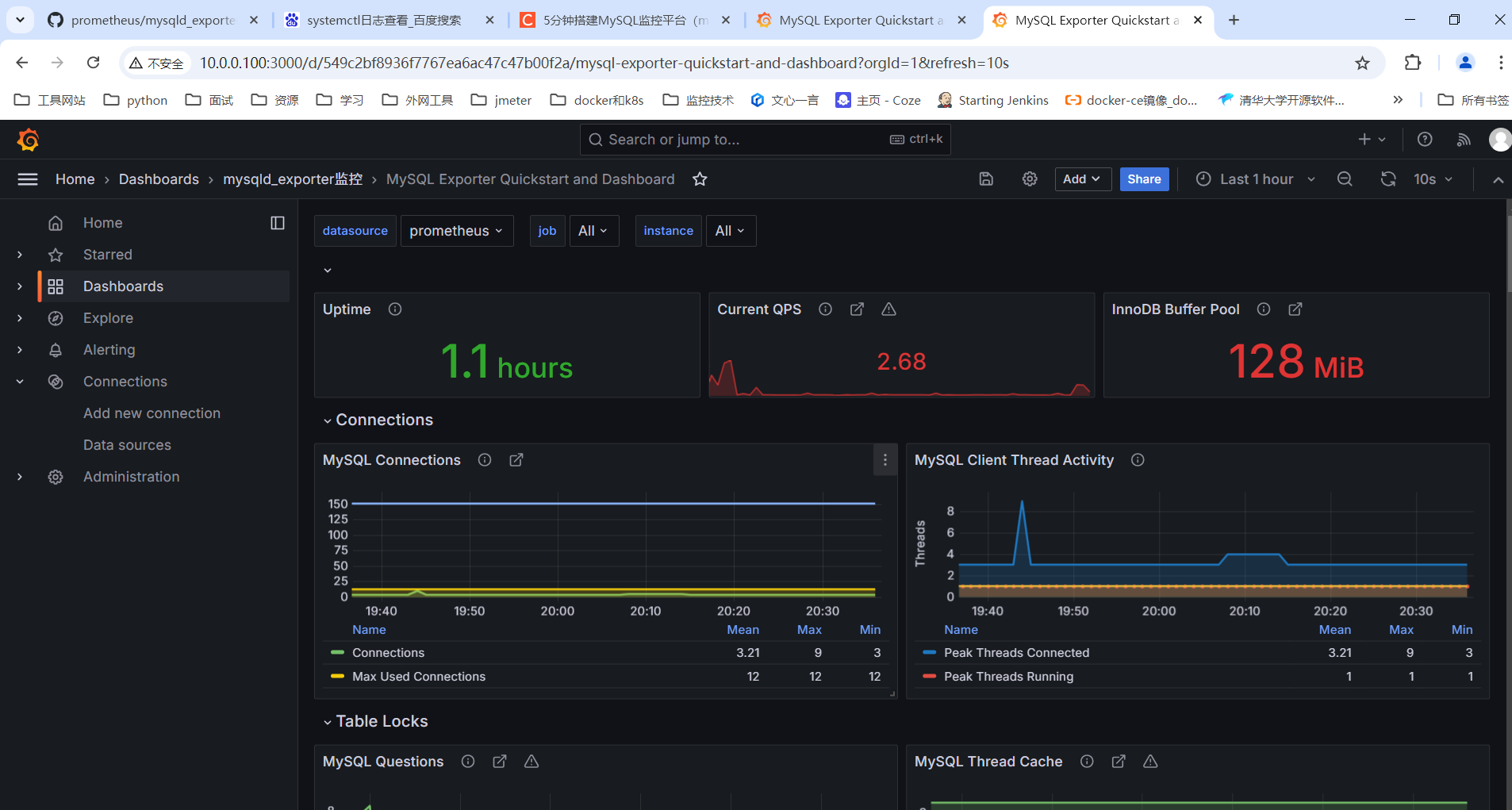Select Data sources in the sidebar
This screenshot has width=1512, height=810.
point(127,445)
